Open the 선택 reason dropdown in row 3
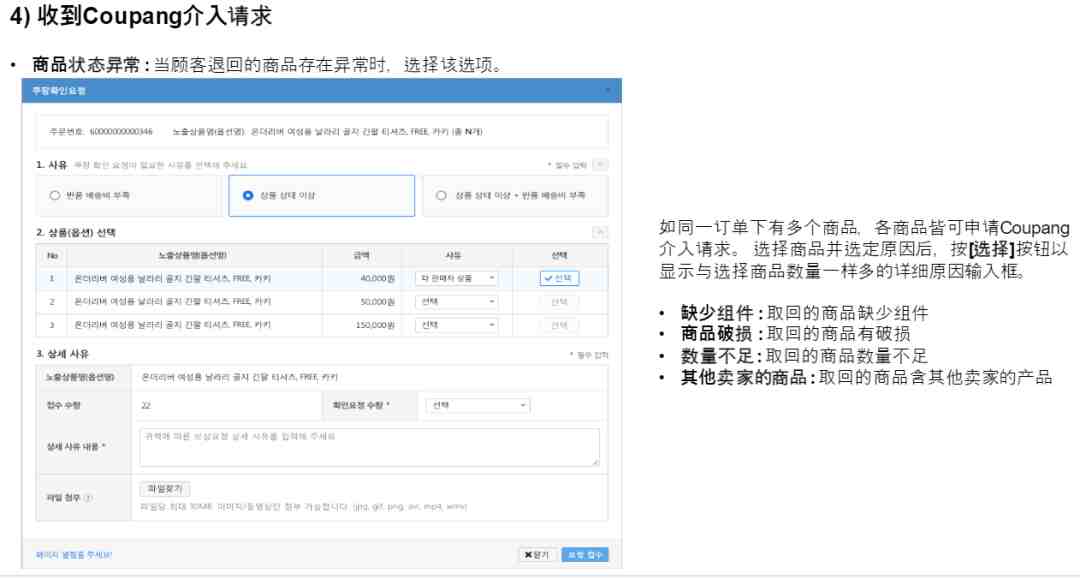Screen dimensions: 1080x579 [x=456, y=324]
